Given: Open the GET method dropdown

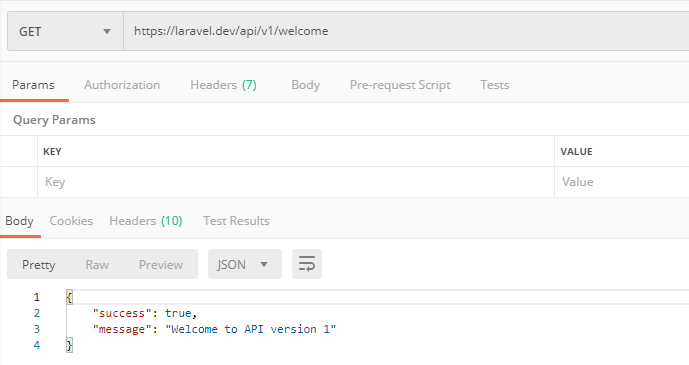Looking at the screenshot, I should (65, 31).
